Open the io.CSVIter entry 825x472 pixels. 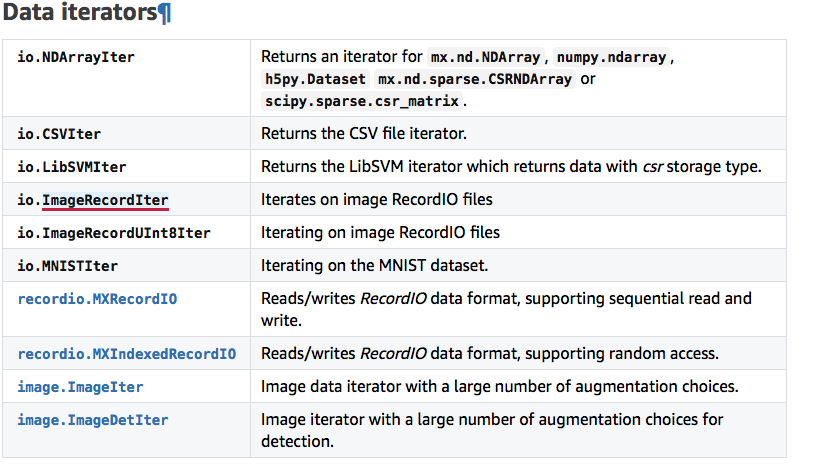click(59, 133)
